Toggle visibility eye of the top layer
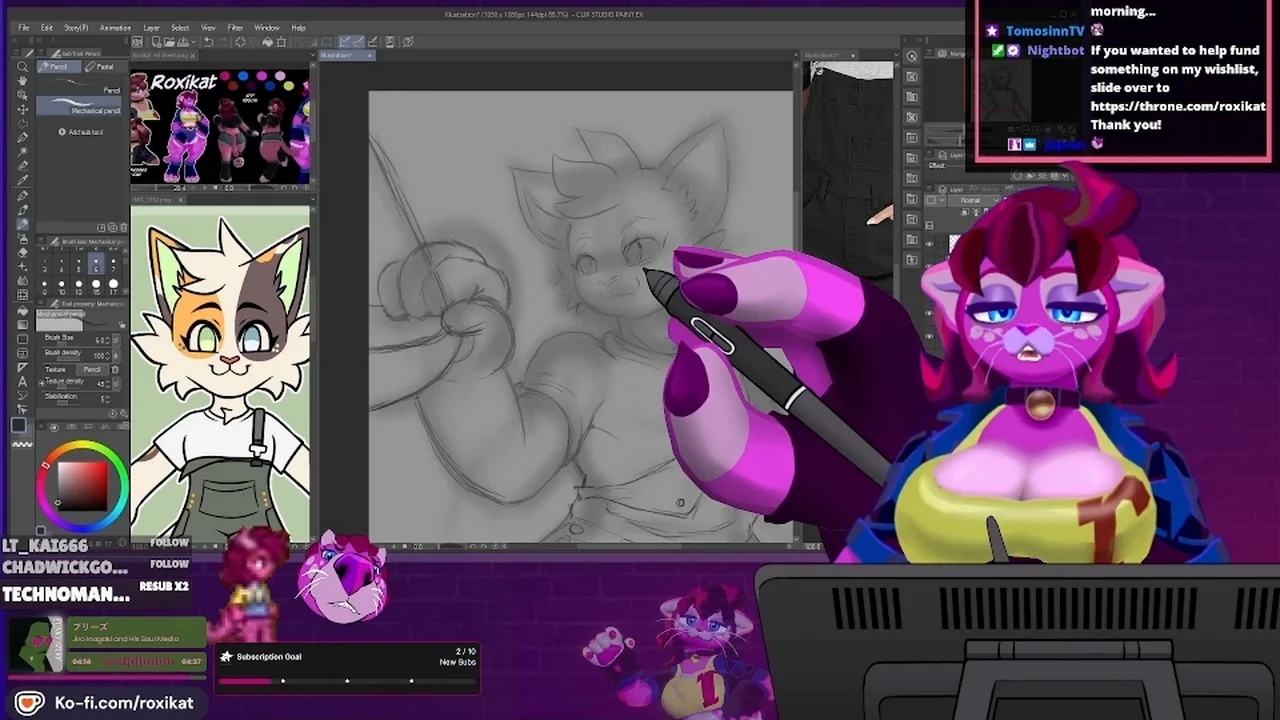Screen dimensions: 1280x720 [x=929, y=243]
